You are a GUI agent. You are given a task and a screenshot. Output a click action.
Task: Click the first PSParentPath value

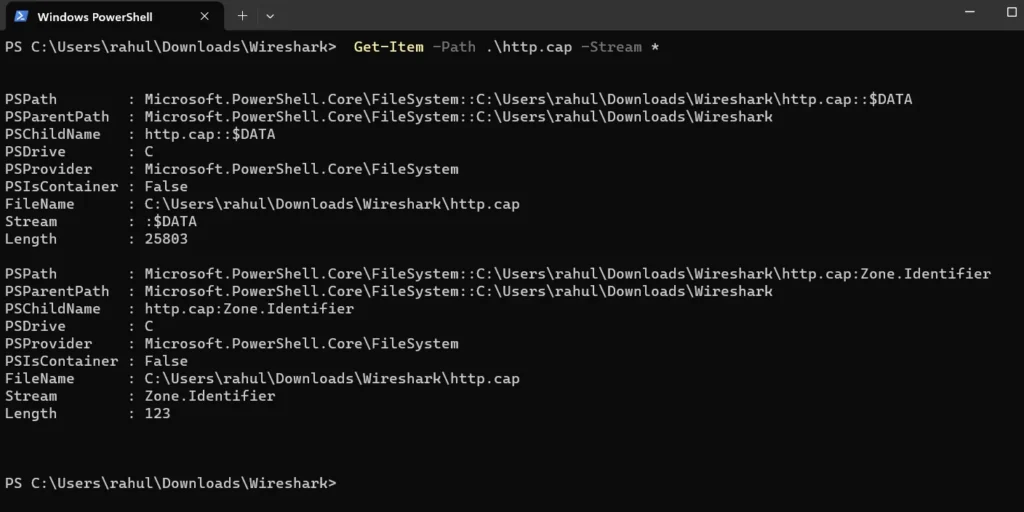click(458, 117)
